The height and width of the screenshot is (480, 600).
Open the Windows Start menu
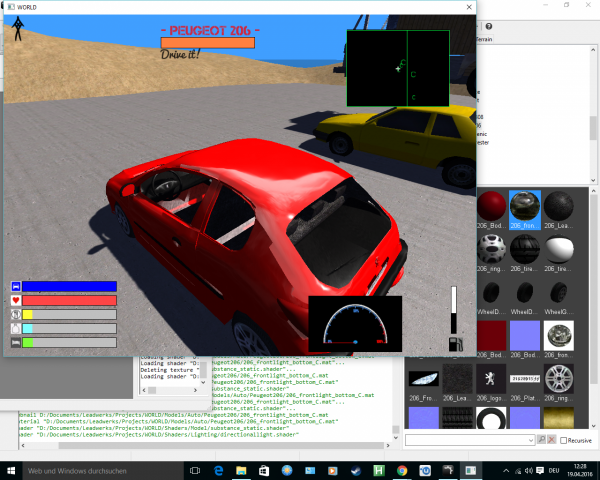[11, 471]
